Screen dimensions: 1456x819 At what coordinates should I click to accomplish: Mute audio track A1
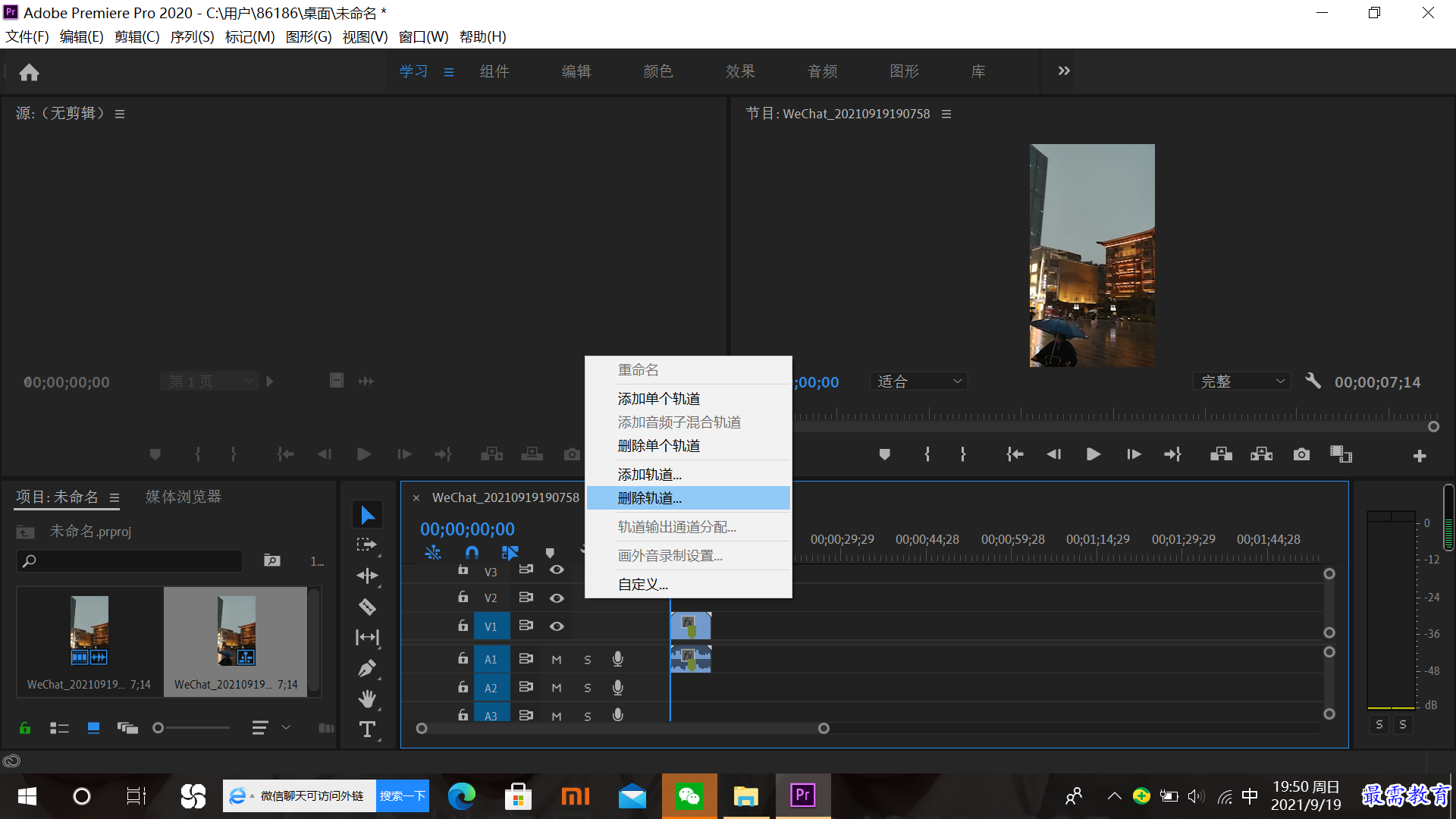tap(557, 660)
